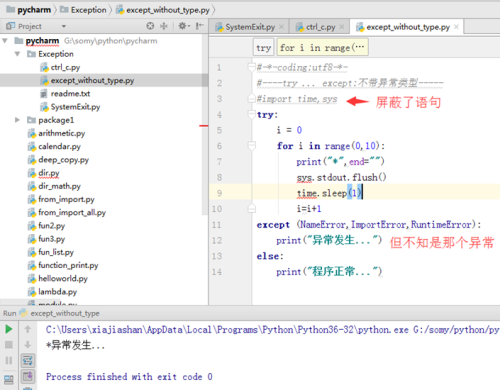Collapse the Exception folder

point(17,54)
